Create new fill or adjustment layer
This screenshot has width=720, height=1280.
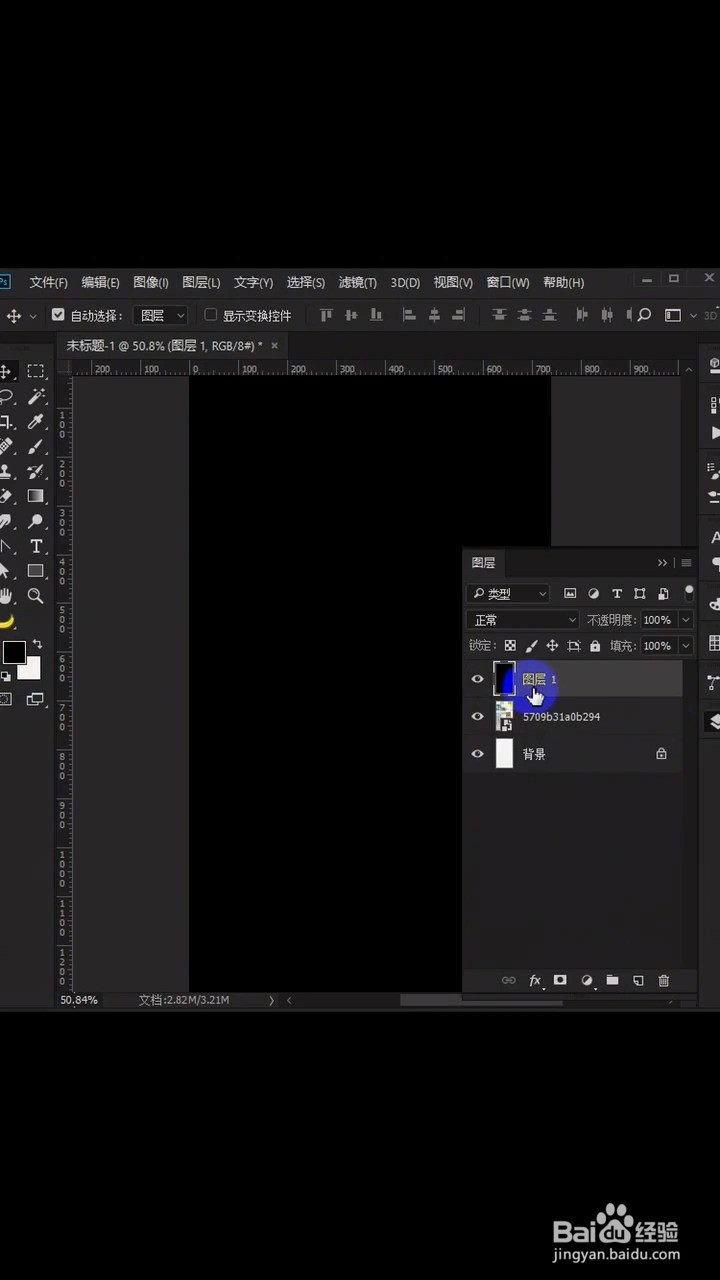587,981
